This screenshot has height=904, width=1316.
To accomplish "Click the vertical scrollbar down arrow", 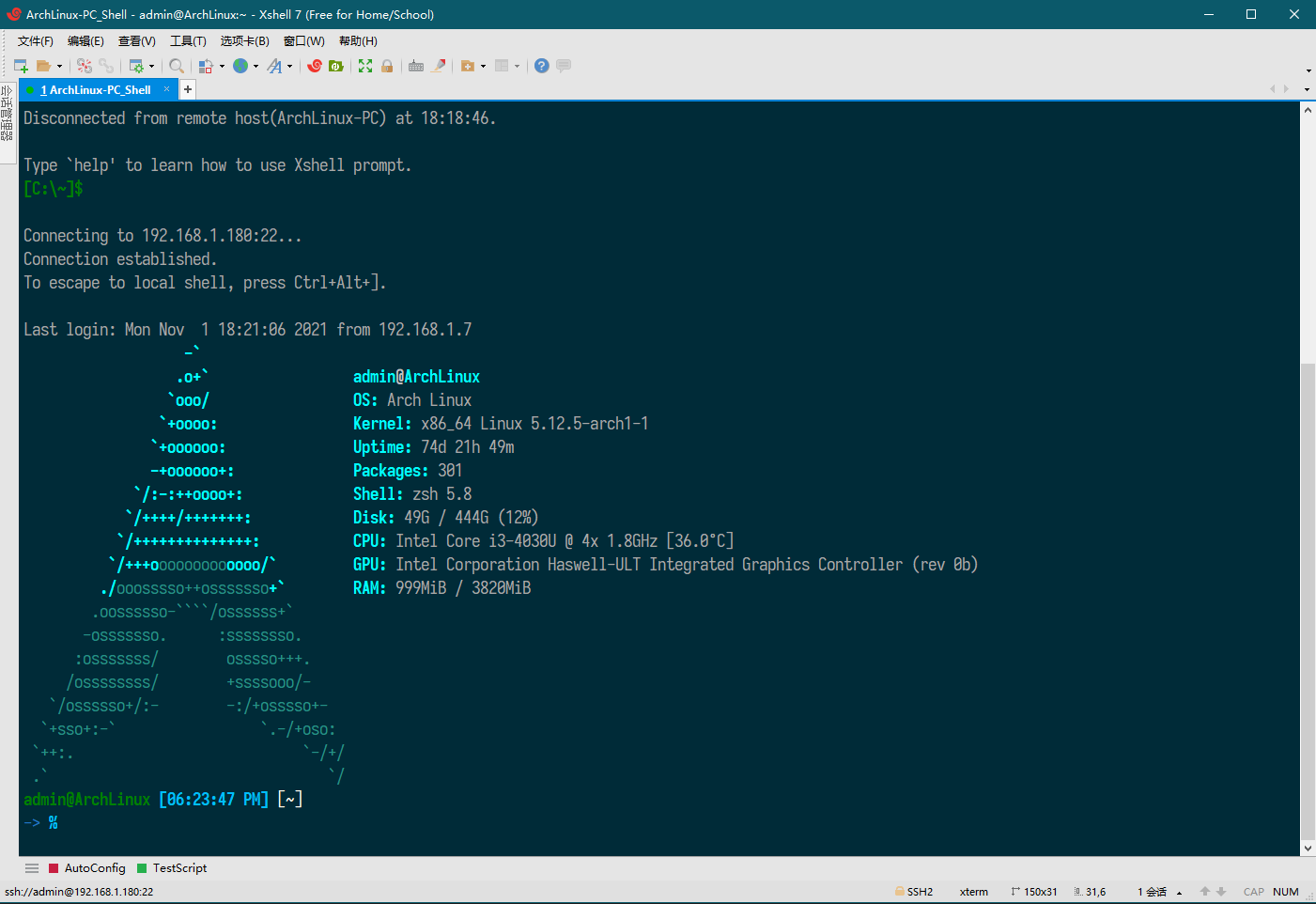I will pyautogui.click(x=1308, y=848).
